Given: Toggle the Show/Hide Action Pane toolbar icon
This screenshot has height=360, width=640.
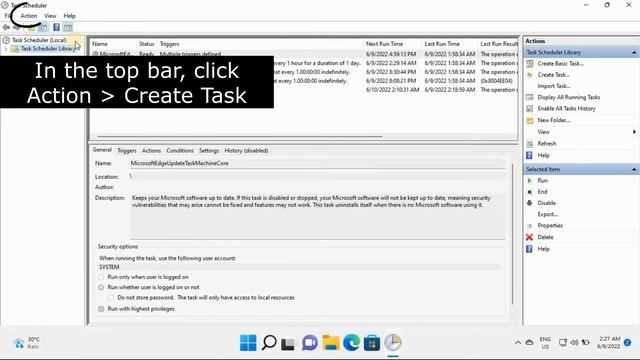Looking at the screenshot, I should (68, 27).
